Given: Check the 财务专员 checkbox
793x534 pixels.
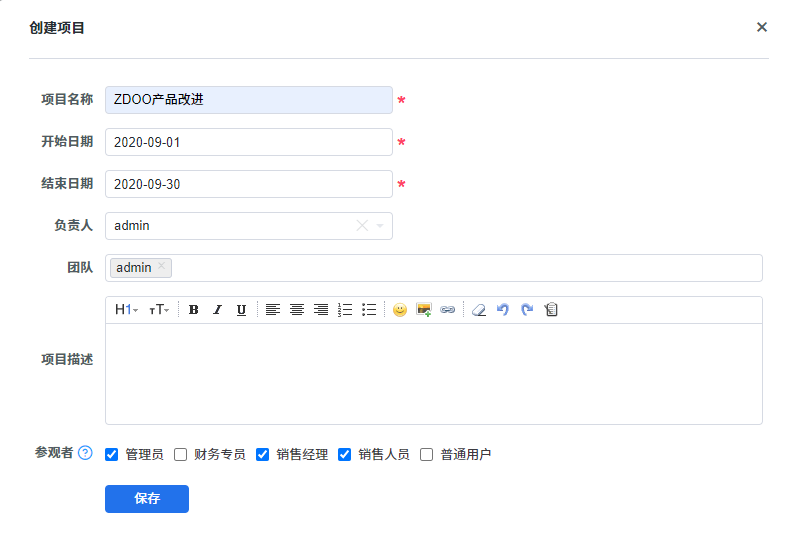Looking at the screenshot, I should click(x=181, y=455).
